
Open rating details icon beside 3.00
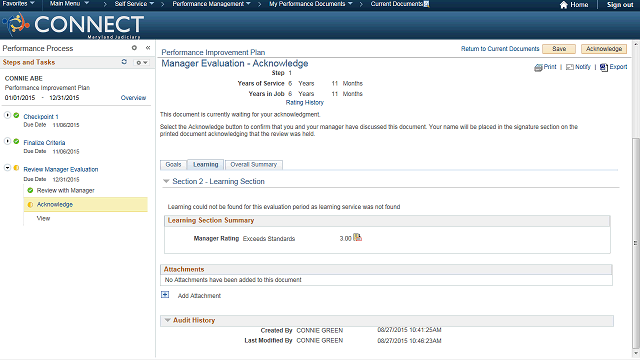tap(358, 237)
